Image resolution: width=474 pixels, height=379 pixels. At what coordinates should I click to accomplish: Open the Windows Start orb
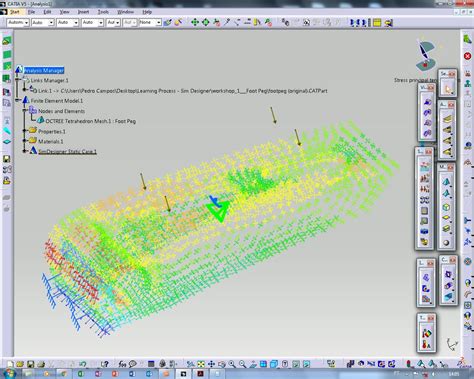coord(9,373)
